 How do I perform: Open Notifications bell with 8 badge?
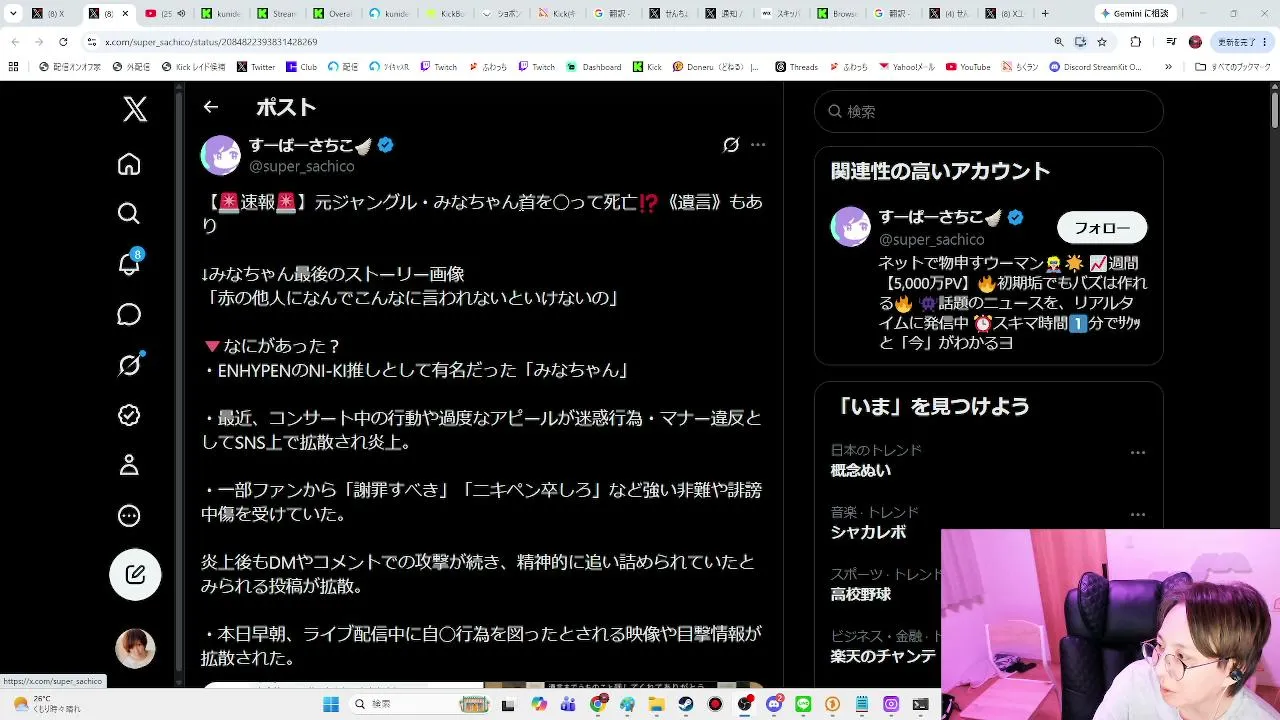[130, 263]
